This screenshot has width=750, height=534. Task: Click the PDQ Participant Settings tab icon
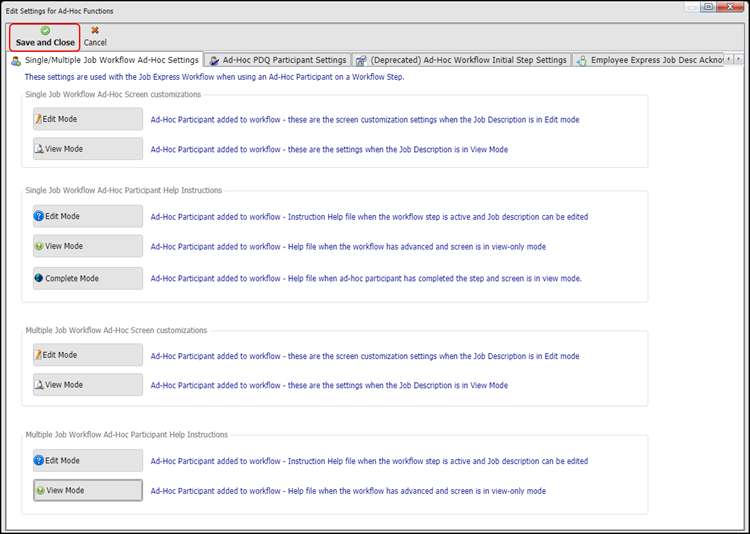pyautogui.click(x=214, y=61)
